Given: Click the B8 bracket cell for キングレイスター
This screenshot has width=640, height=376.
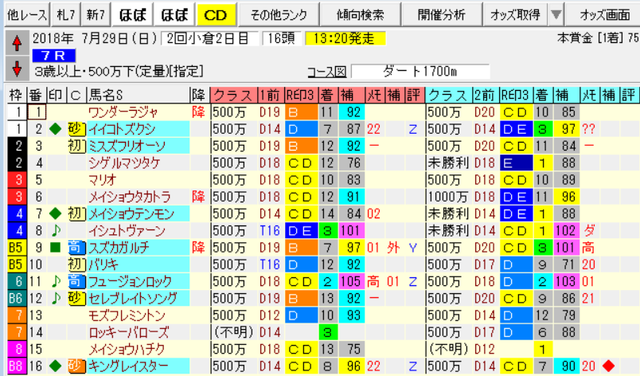Looking at the screenshot, I should [16, 366].
